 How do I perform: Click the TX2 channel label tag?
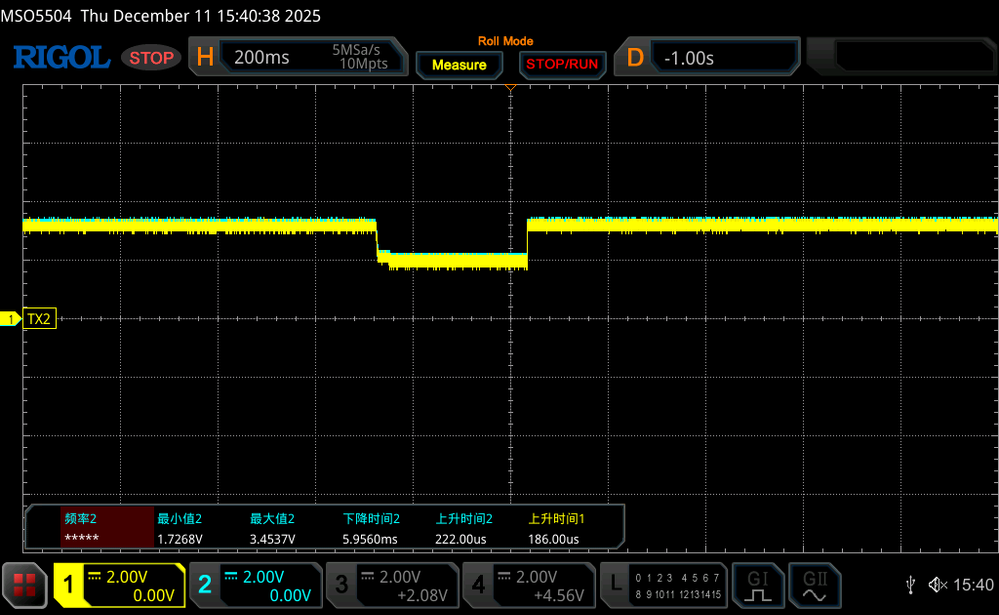[40, 319]
